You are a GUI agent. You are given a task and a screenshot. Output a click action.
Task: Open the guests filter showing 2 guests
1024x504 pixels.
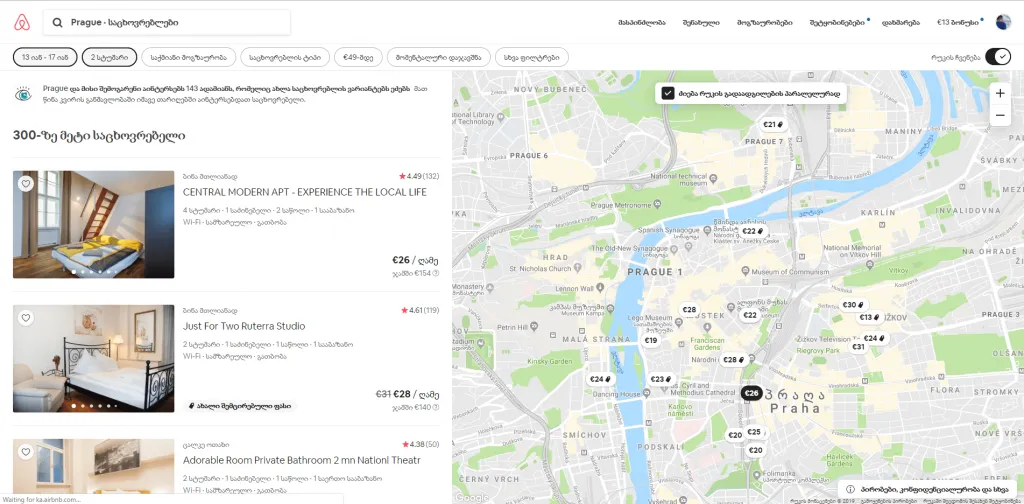[109, 57]
